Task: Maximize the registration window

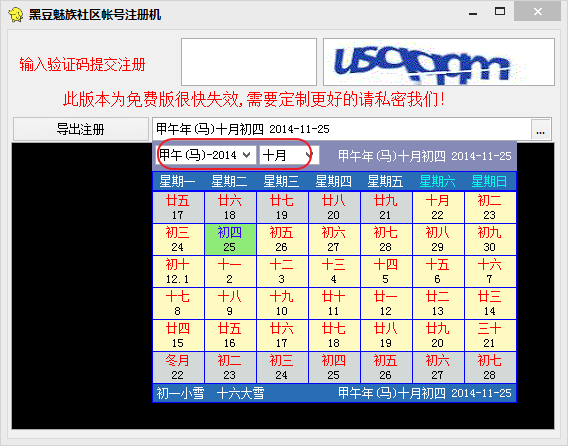Action: pos(500,12)
